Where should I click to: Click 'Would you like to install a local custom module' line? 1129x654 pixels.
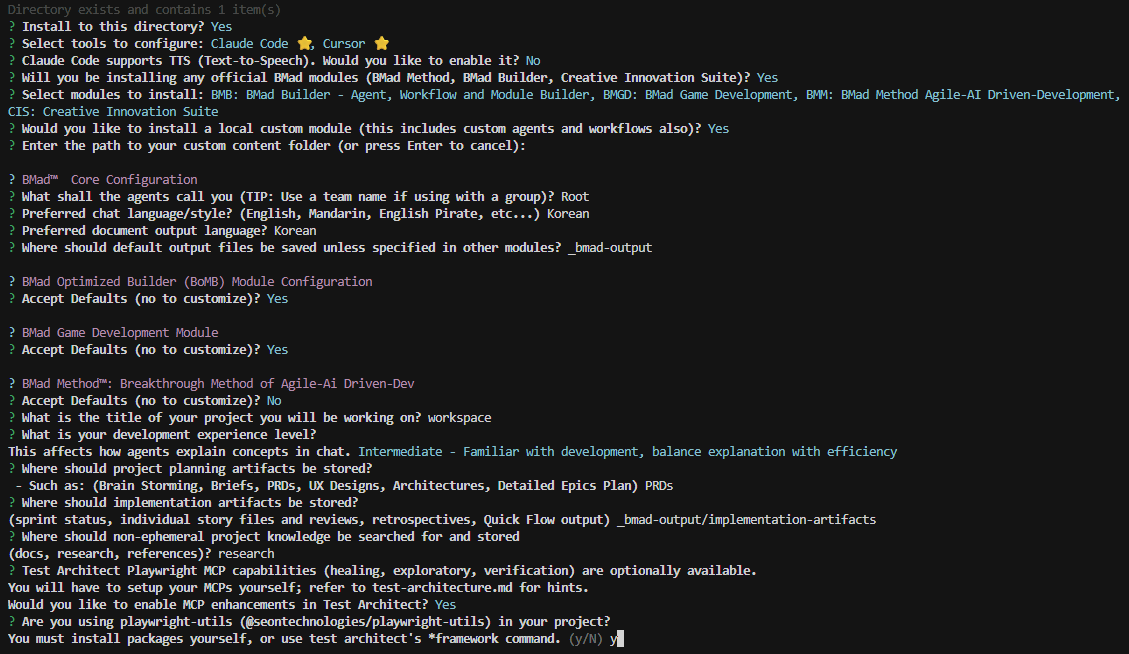pyautogui.click(x=369, y=129)
